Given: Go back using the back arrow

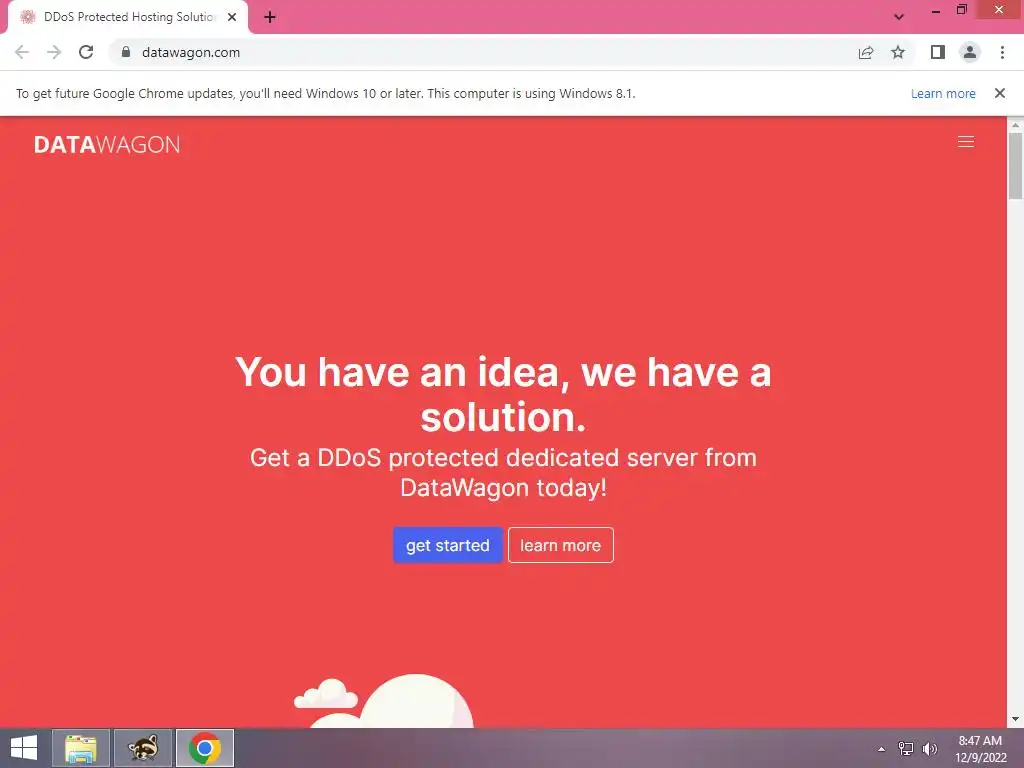Looking at the screenshot, I should 22,52.
